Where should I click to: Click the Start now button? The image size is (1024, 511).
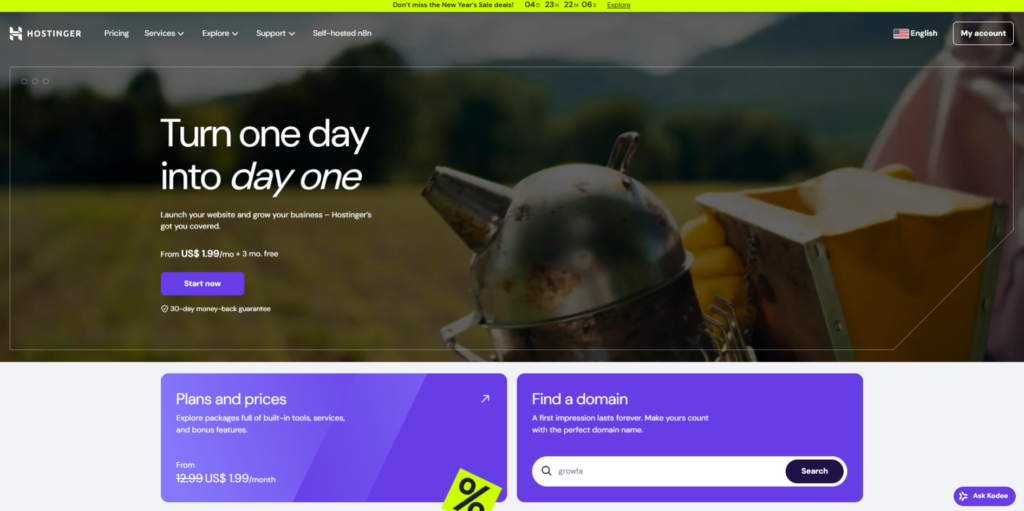click(x=202, y=284)
